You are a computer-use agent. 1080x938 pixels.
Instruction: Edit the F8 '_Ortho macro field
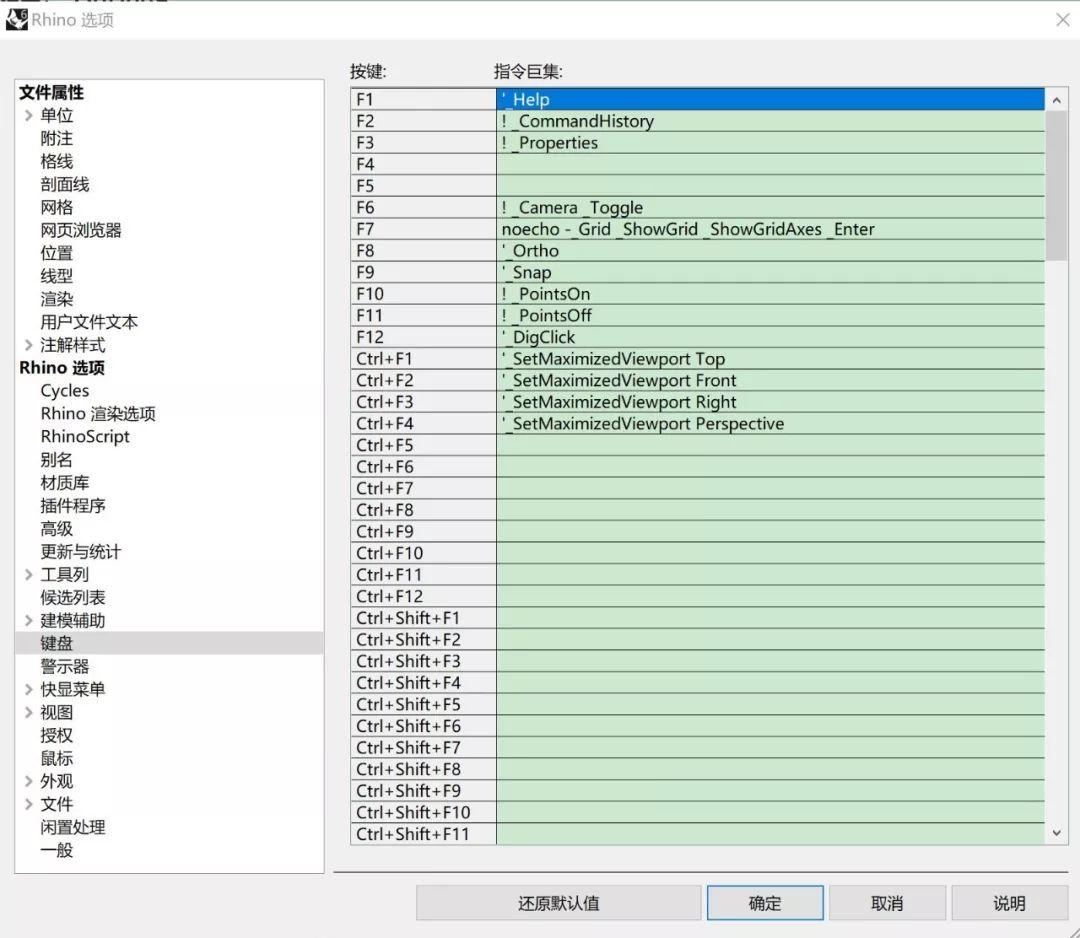coord(770,251)
